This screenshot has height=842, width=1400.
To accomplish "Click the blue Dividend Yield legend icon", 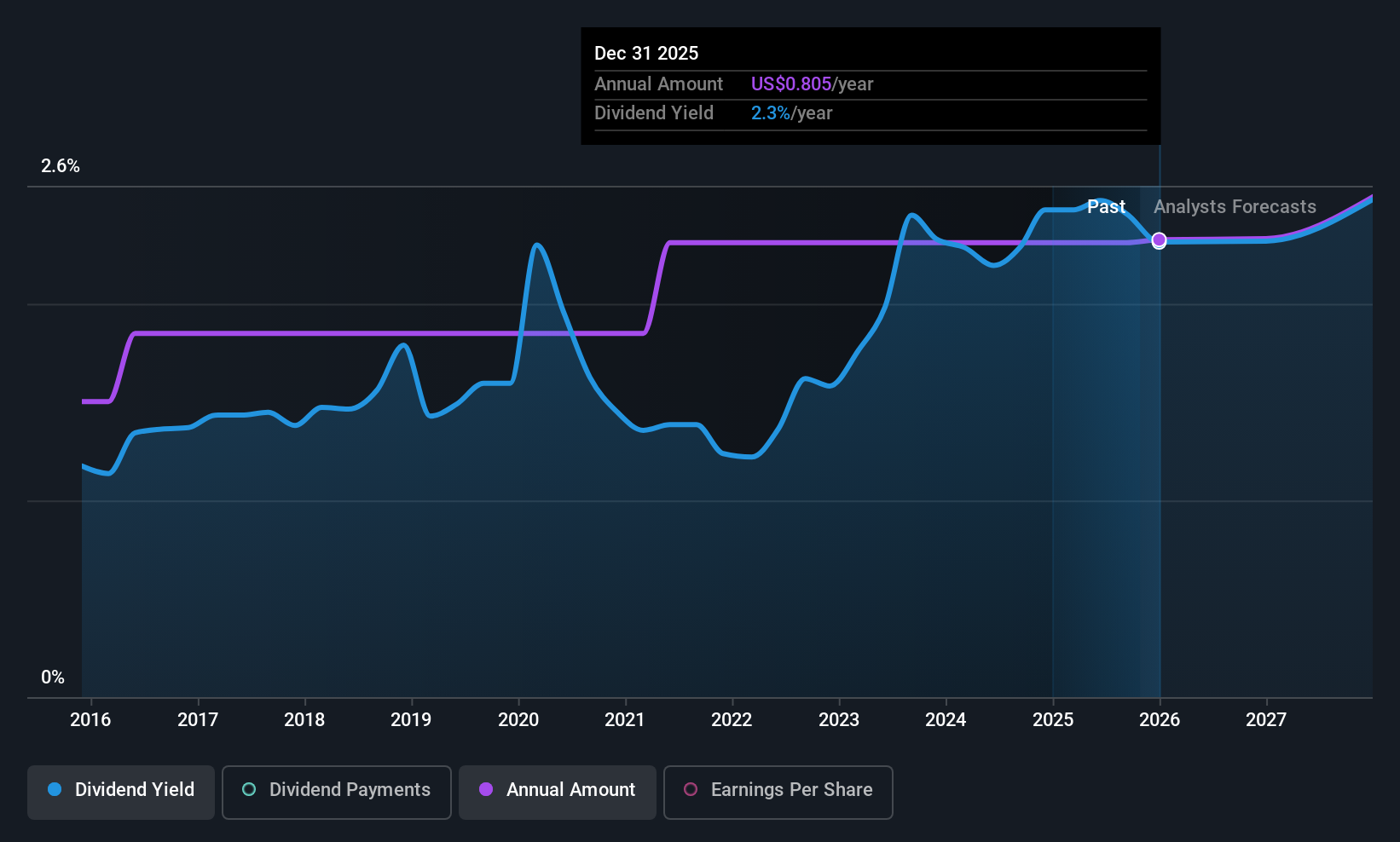I will coord(54,790).
